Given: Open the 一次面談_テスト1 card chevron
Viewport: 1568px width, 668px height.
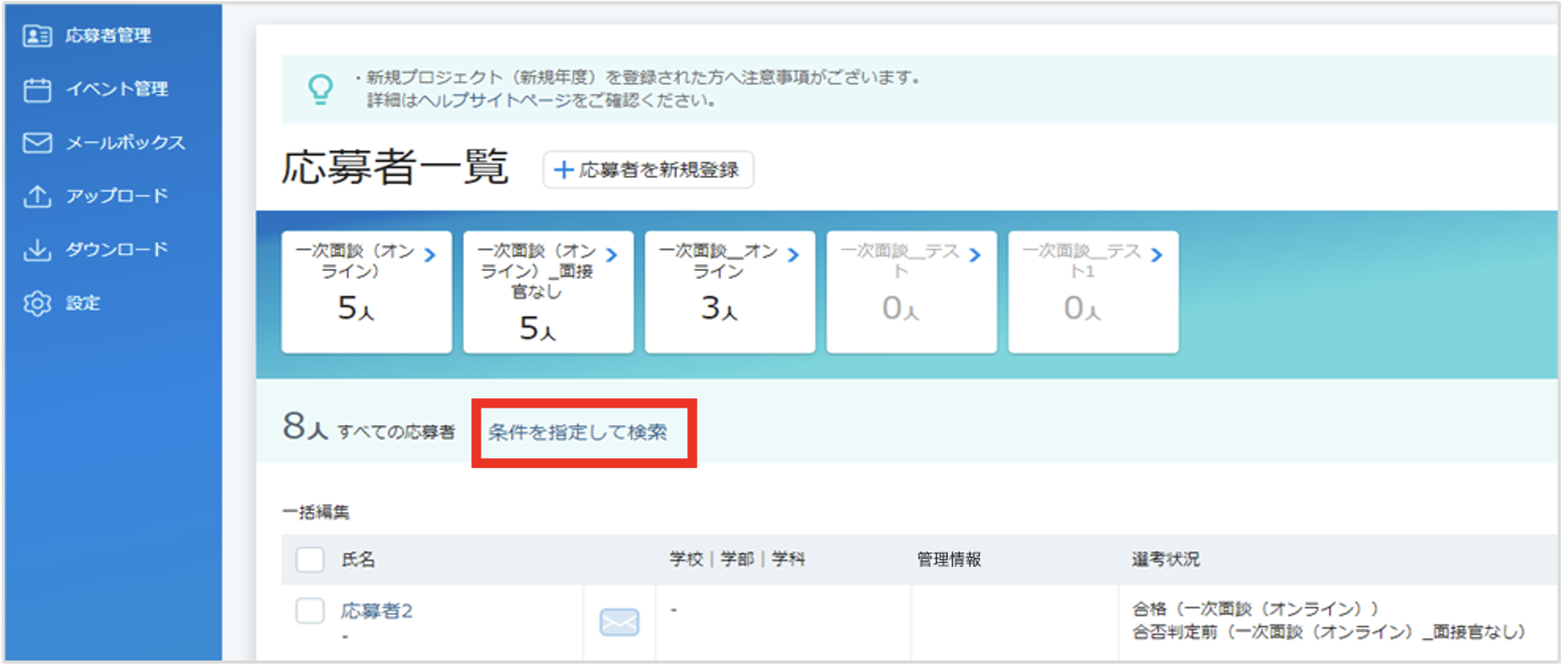Looking at the screenshot, I should click(1156, 255).
